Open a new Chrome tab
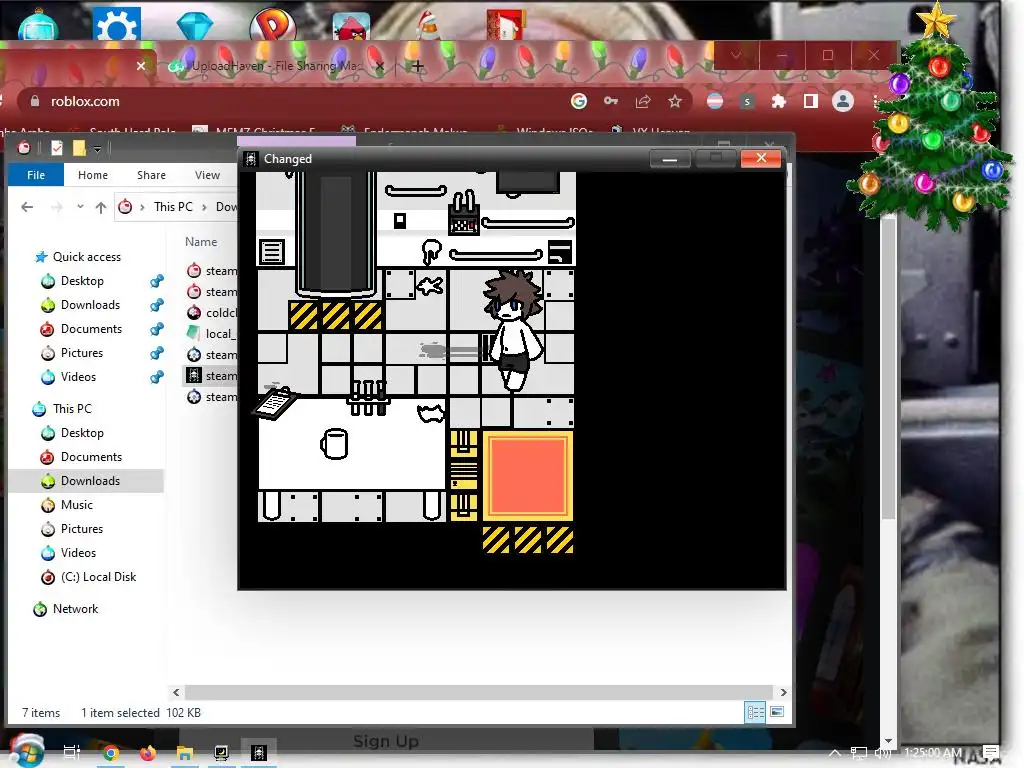This screenshot has width=1024, height=768. (x=418, y=65)
